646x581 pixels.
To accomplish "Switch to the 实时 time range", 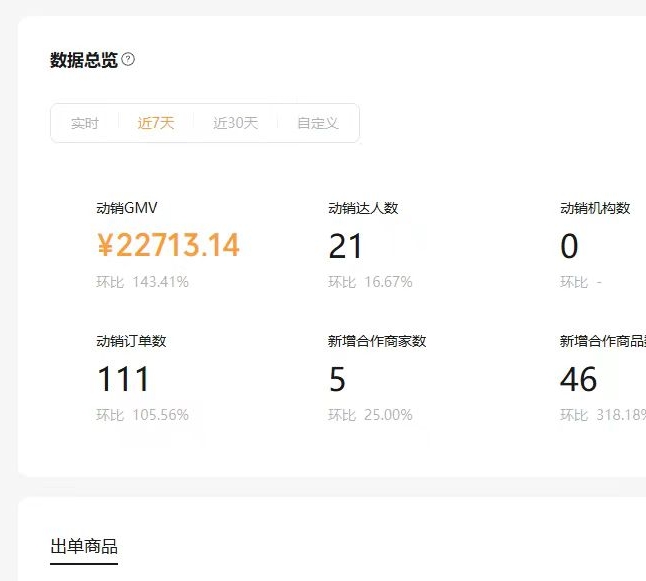I will 84,123.
